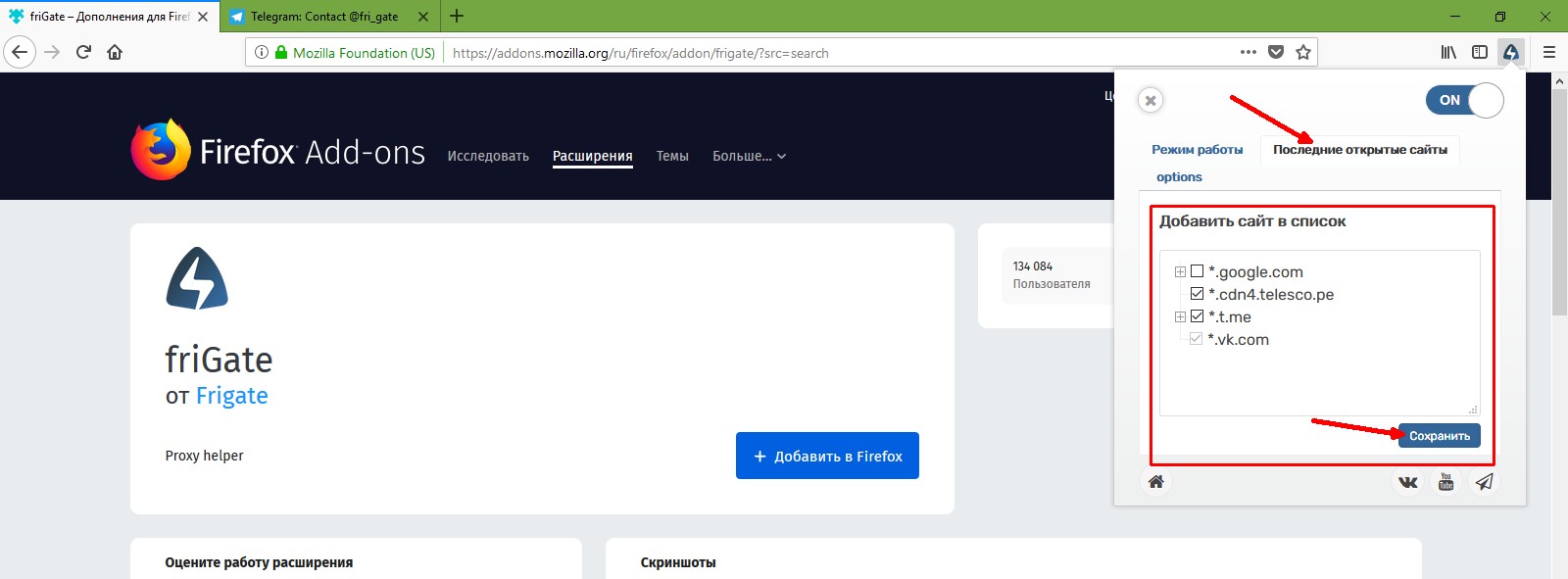The height and width of the screenshot is (579, 1568).
Task: Open the browser home page
Action: click(x=115, y=52)
